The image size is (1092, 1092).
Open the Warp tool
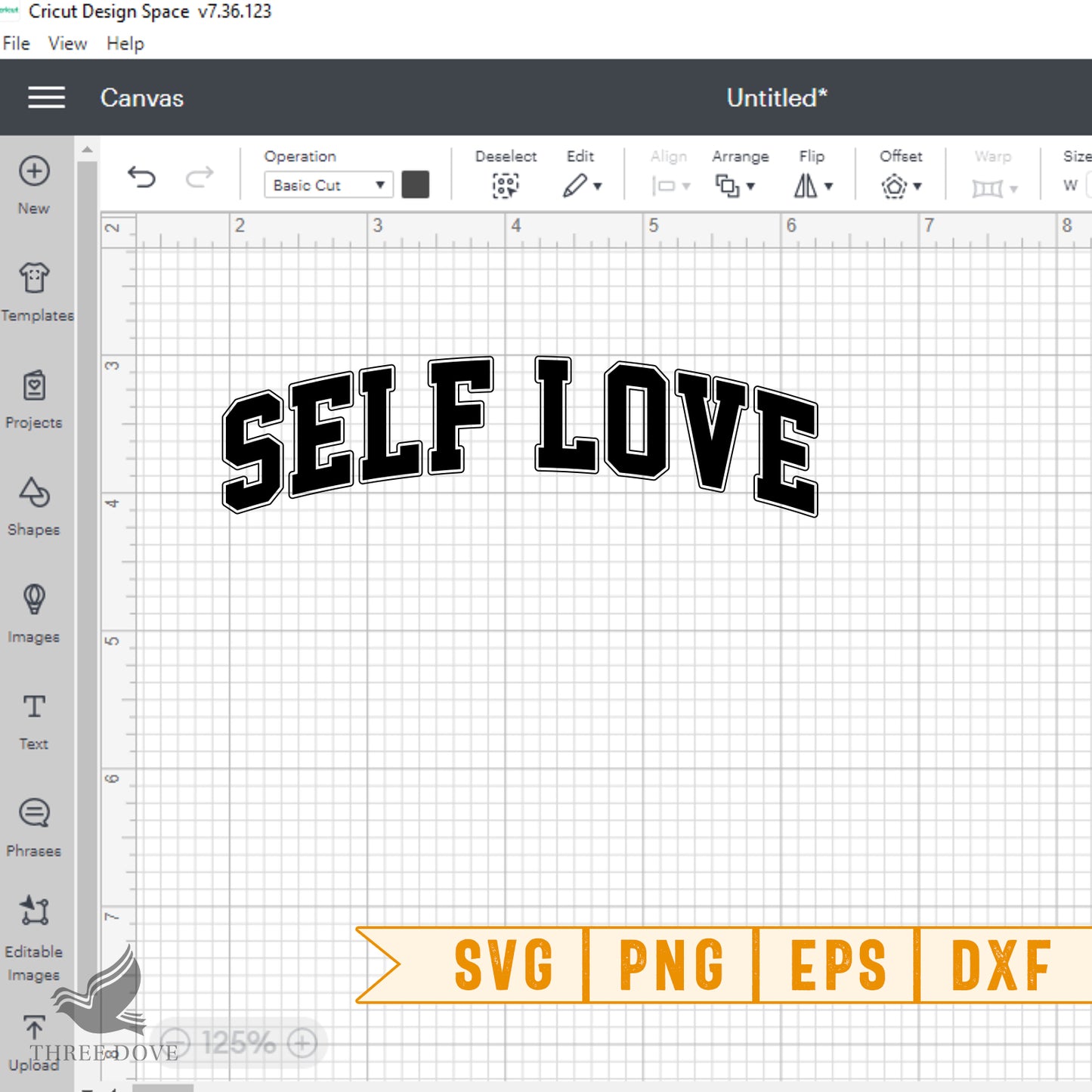click(987, 187)
